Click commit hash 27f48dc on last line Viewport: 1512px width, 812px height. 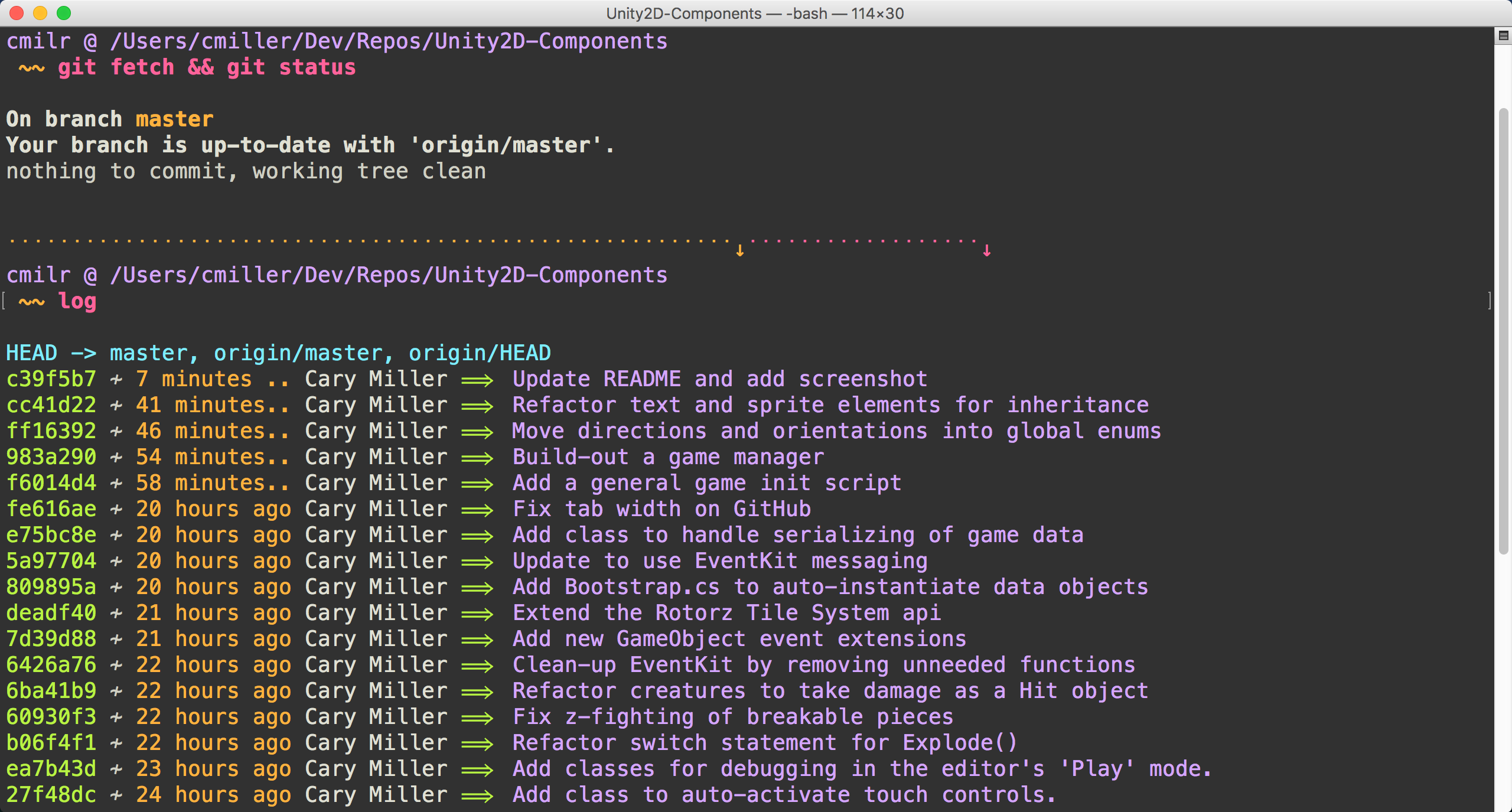(x=51, y=795)
